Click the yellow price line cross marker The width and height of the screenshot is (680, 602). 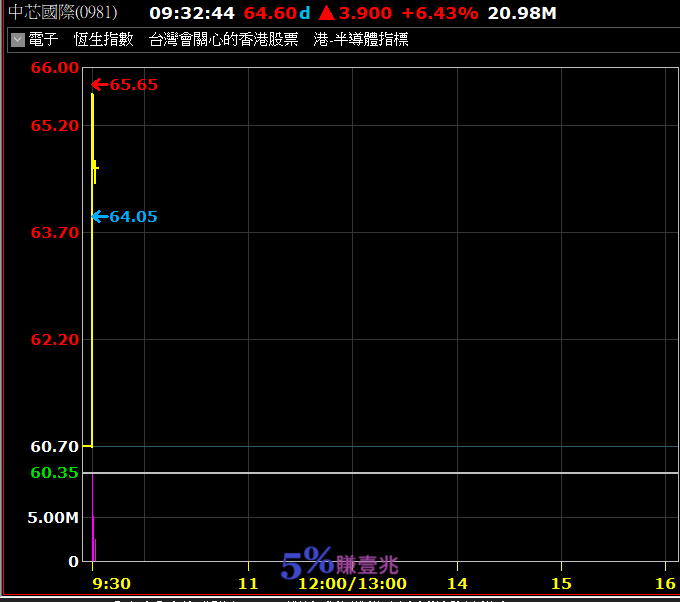click(x=95, y=168)
